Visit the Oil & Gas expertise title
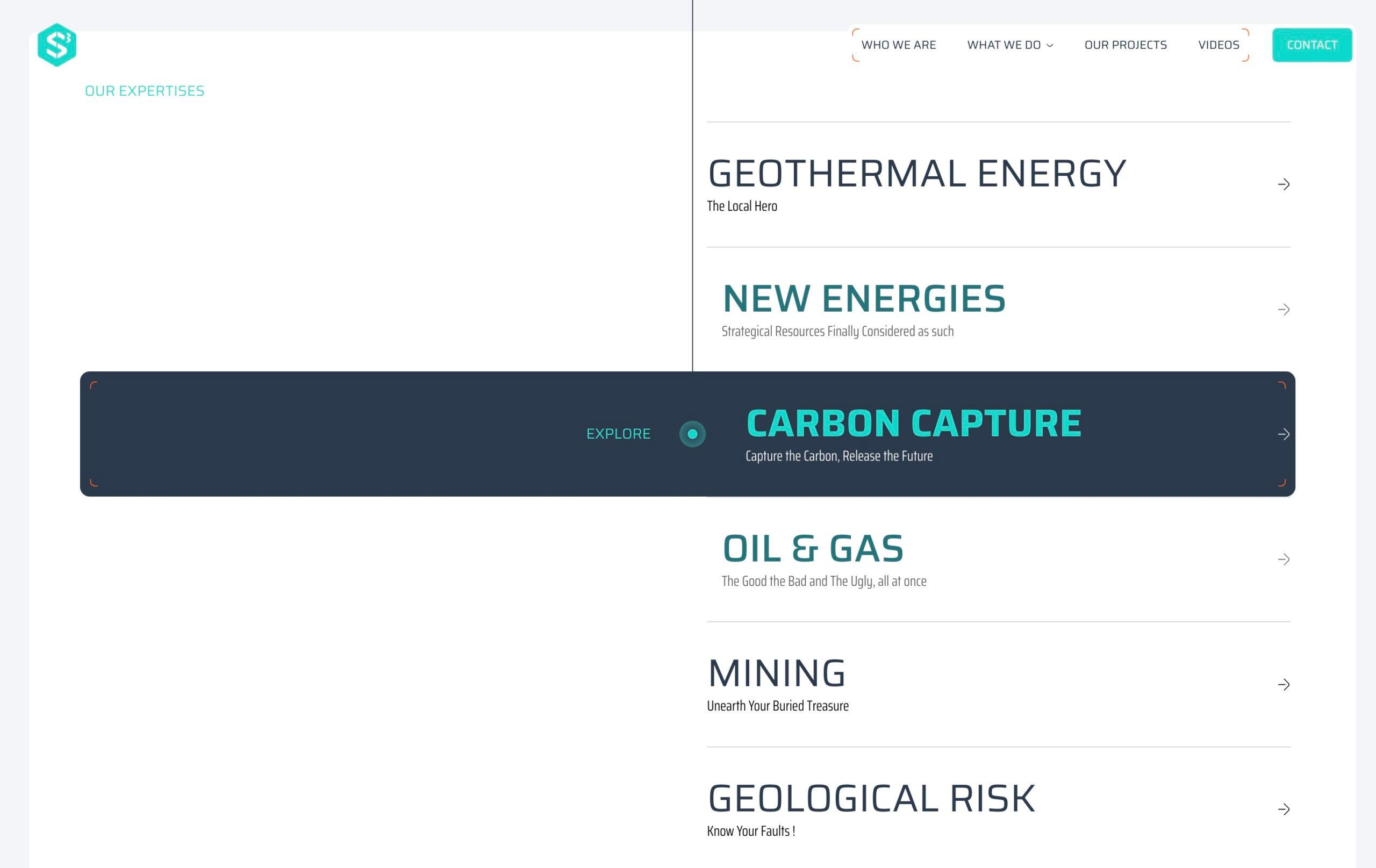 [x=813, y=548]
